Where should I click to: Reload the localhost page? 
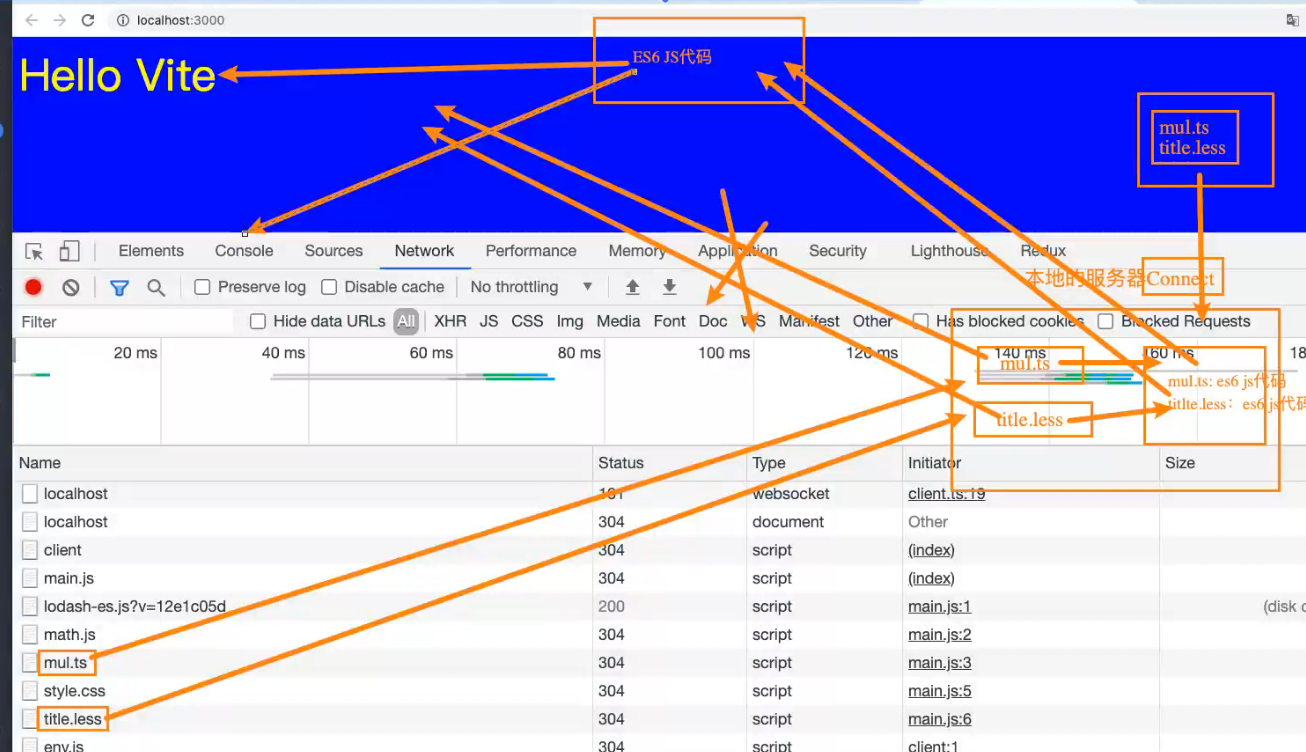[88, 20]
